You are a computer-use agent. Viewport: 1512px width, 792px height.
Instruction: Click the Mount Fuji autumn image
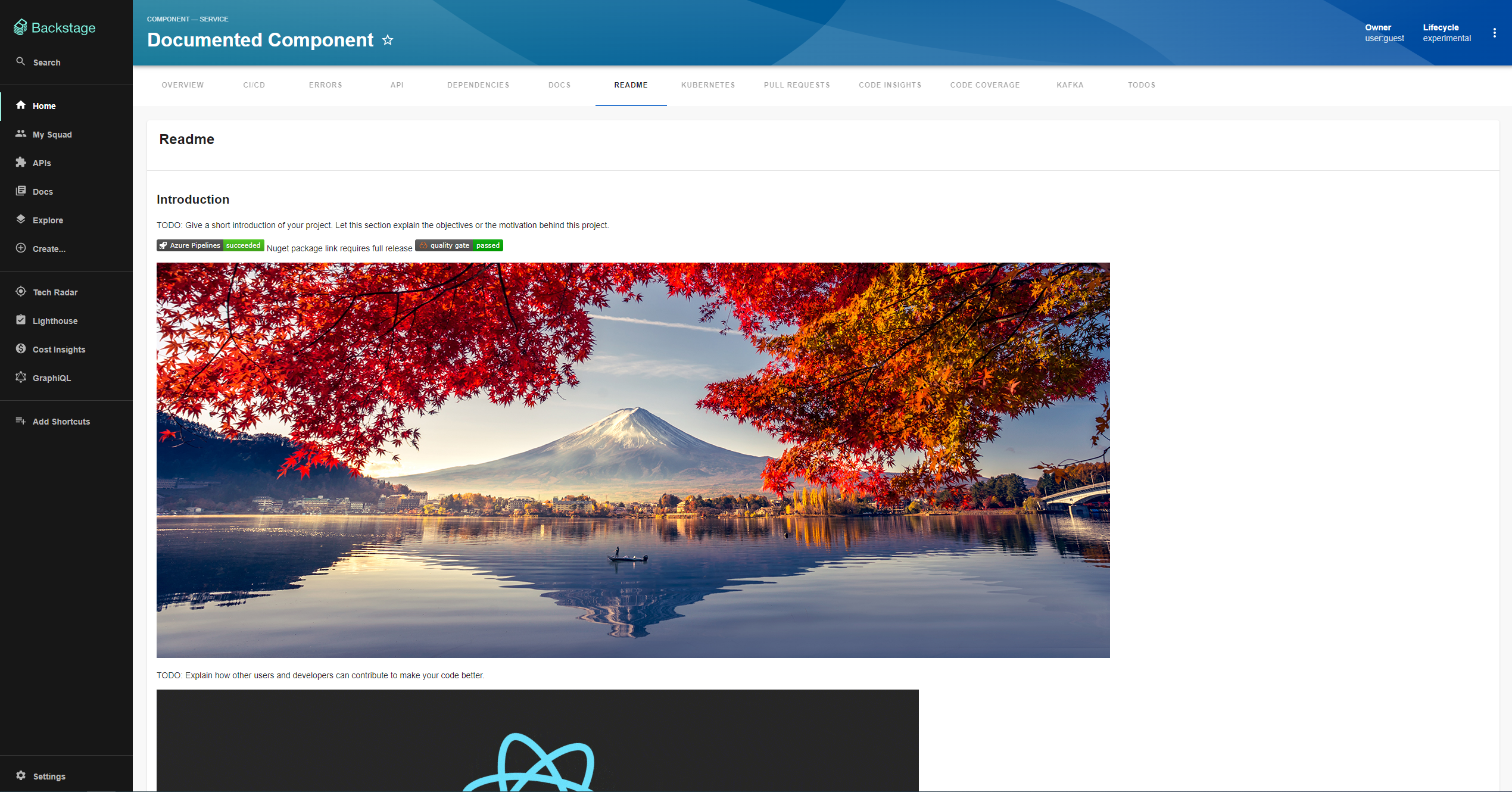(x=632, y=460)
